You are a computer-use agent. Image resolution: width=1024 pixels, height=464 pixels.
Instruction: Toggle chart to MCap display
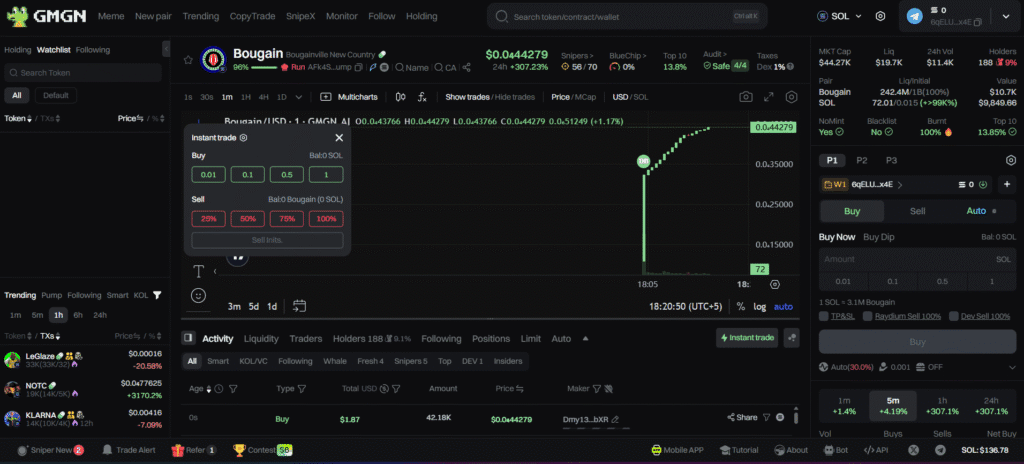[586, 97]
